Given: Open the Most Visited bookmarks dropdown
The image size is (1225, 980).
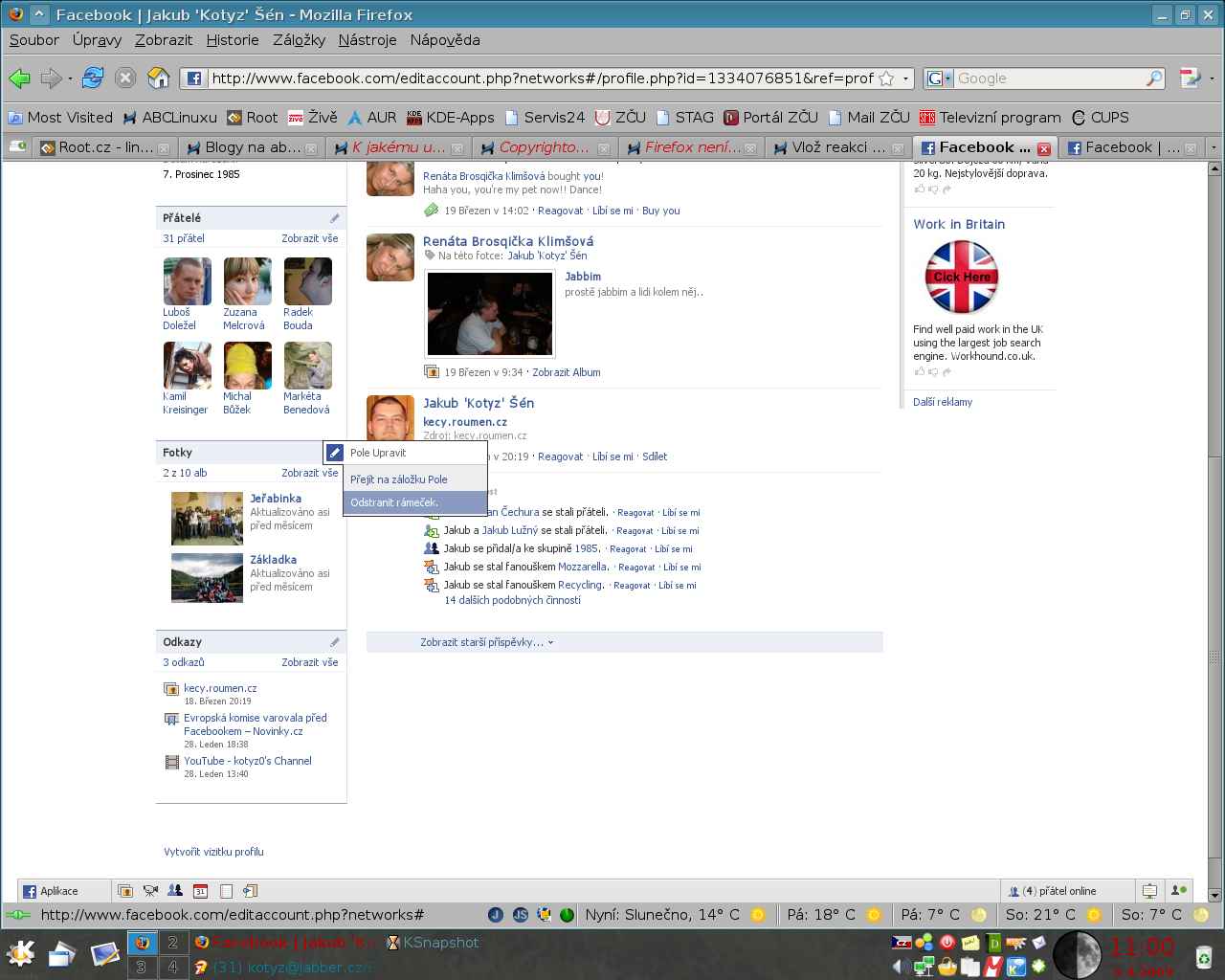Looking at the screenshot, I should click(60, 118).
